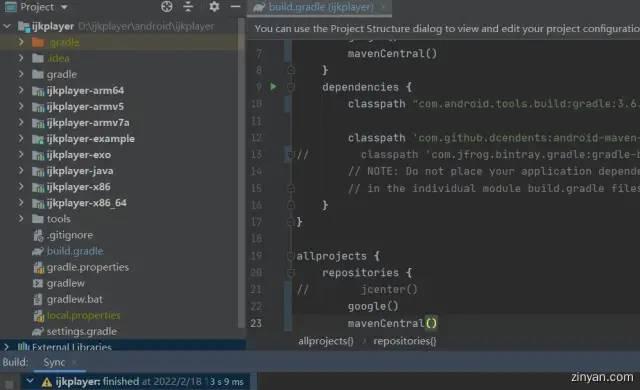640x390 pixels.
Task: Select gradlew.bat file
Action: [75, 299]
